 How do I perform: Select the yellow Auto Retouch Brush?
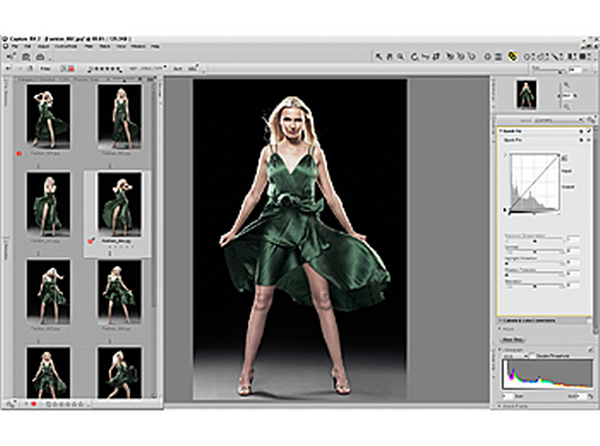(x=513, y=58)
